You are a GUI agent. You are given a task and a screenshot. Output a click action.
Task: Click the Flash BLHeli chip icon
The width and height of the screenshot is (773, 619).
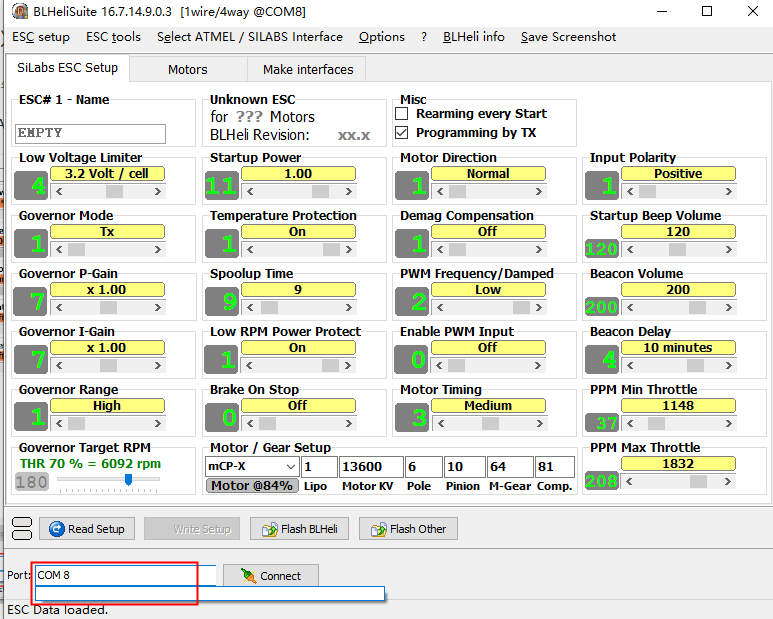[x=270, y=529]
